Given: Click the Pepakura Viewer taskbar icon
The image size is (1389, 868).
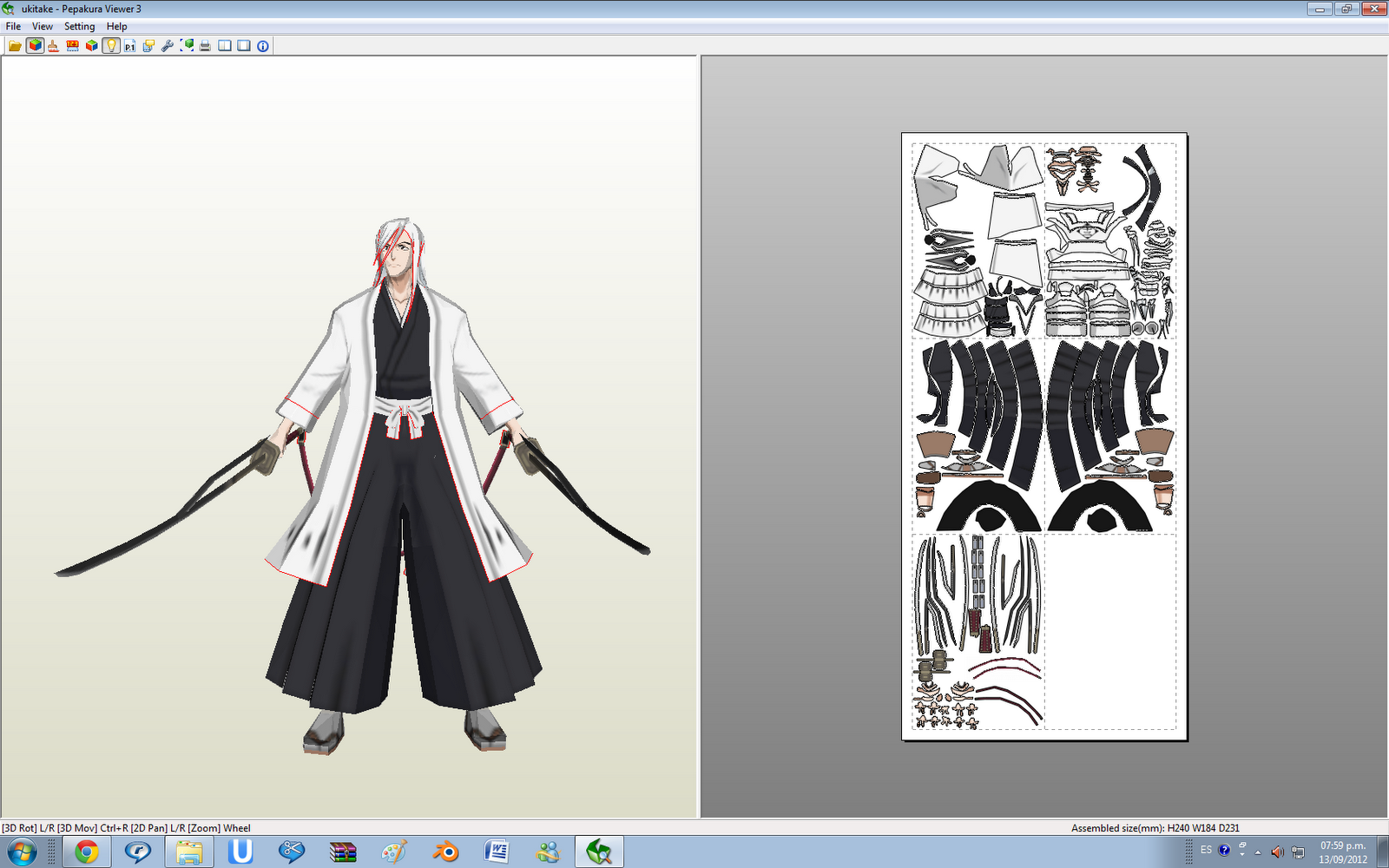Looking at the screenshot, I should (x=599, y=852).
